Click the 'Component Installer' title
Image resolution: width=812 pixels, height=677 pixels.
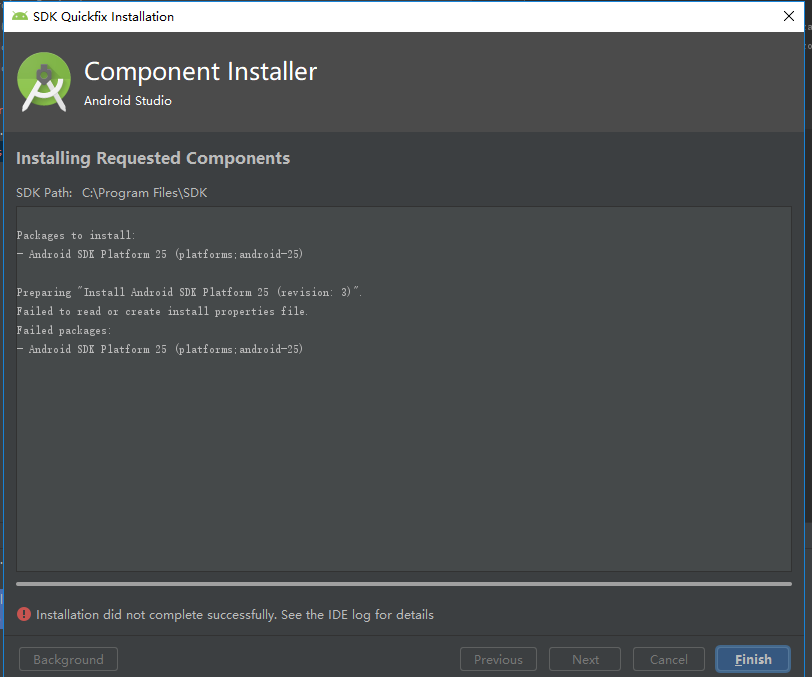[x=200, y=71]
